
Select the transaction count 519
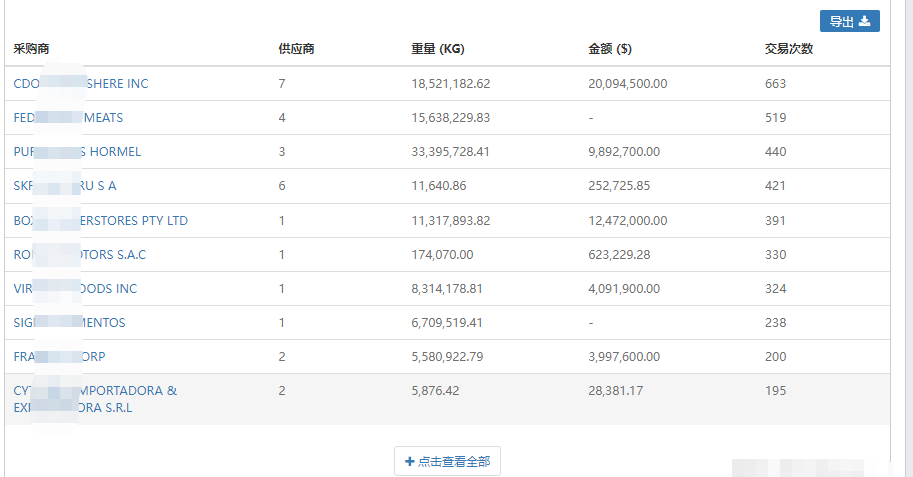tap(776, 118)
